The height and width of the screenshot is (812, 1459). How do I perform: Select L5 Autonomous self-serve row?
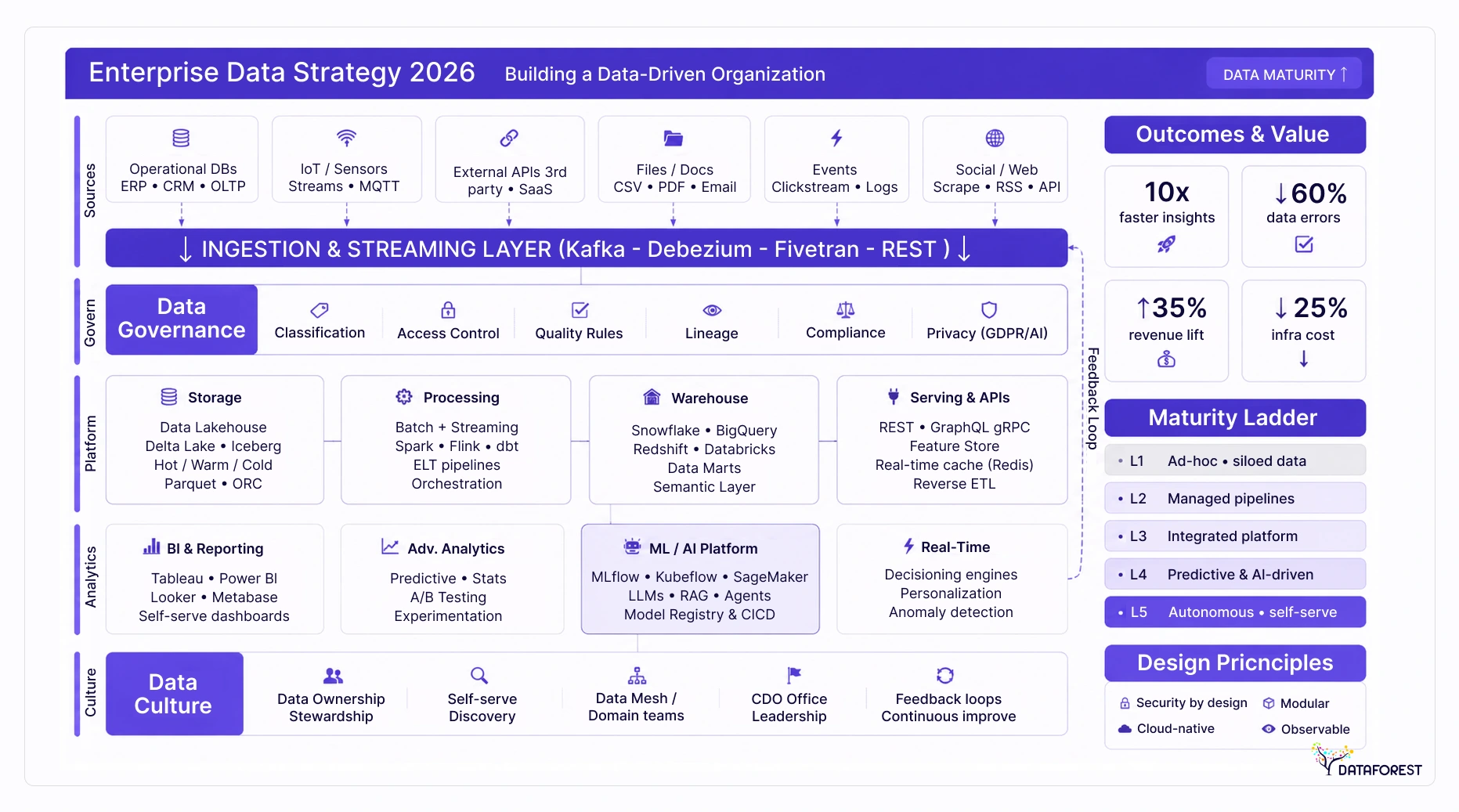point(1235,612)
